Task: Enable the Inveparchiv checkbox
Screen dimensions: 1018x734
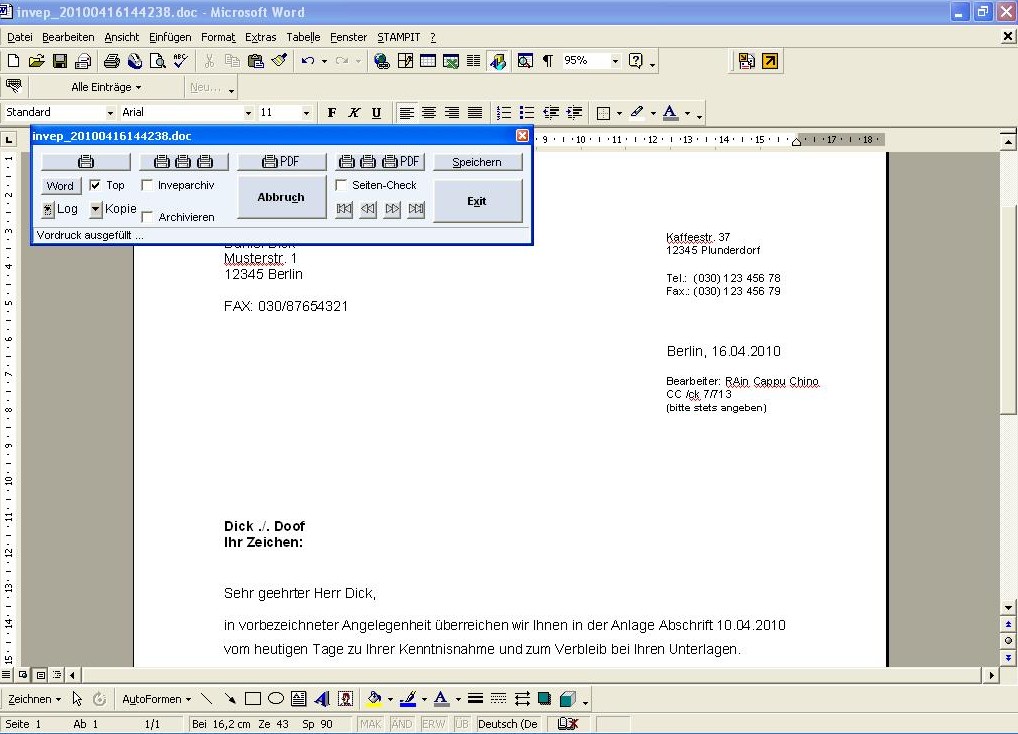Action: tap(147, 185)
